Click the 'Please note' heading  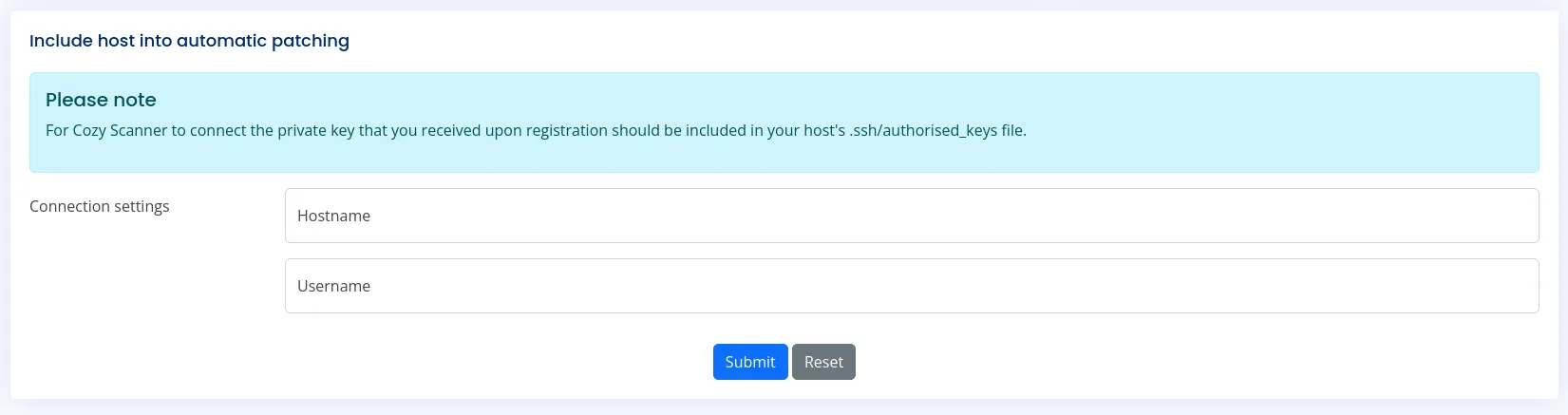point(101,100)
